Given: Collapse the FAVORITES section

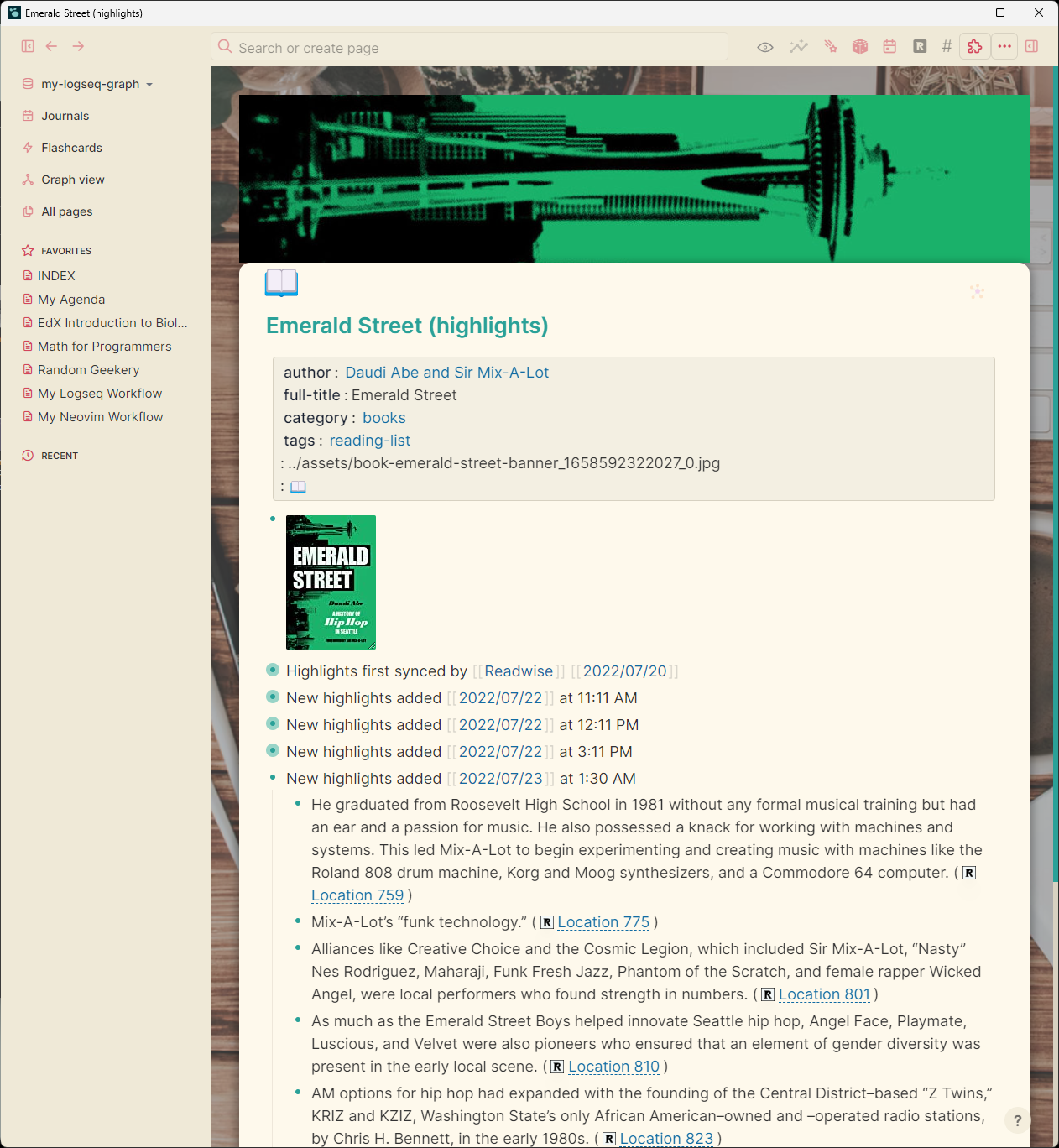Looking at the screenshot, I should tap(66, 251).
